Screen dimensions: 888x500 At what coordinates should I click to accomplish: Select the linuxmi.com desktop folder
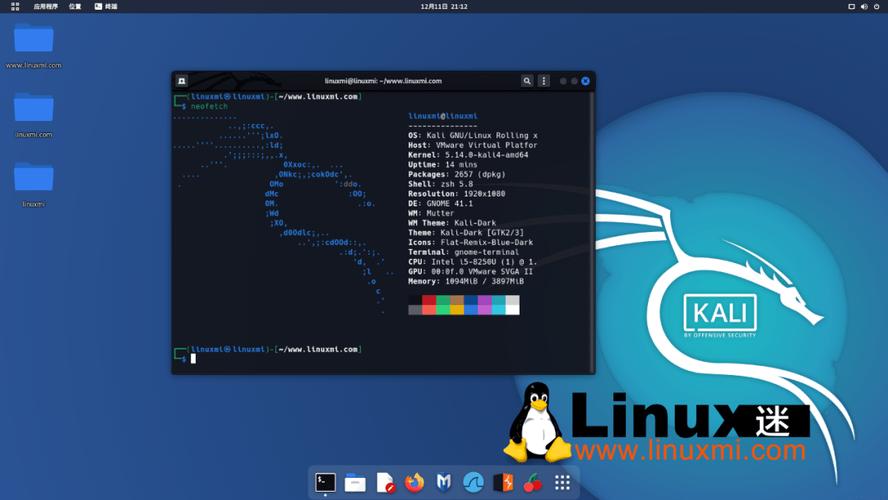[x=33, y=115]
